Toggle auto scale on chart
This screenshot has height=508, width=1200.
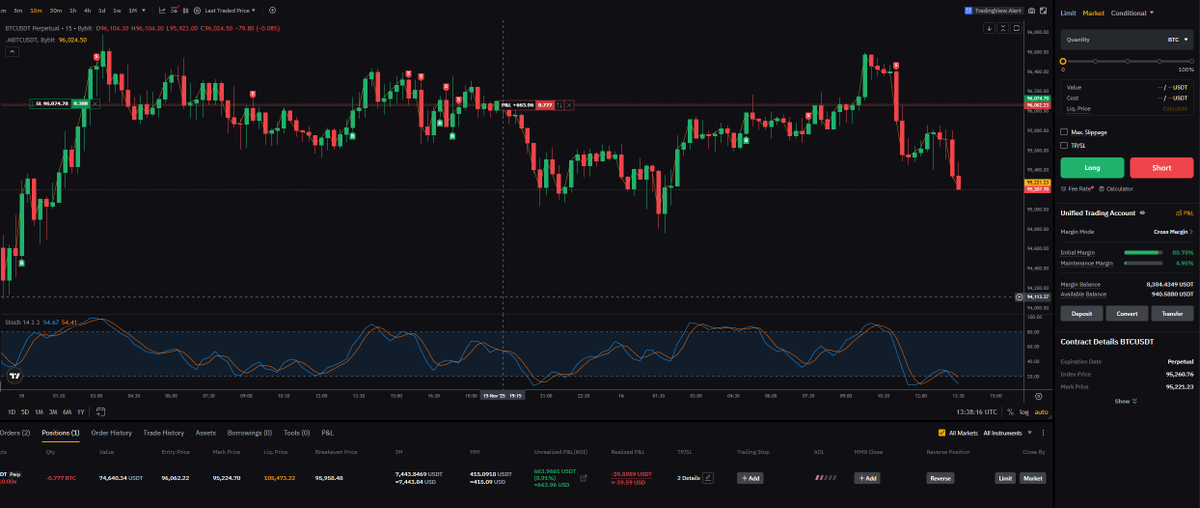tap(1041, 412)
